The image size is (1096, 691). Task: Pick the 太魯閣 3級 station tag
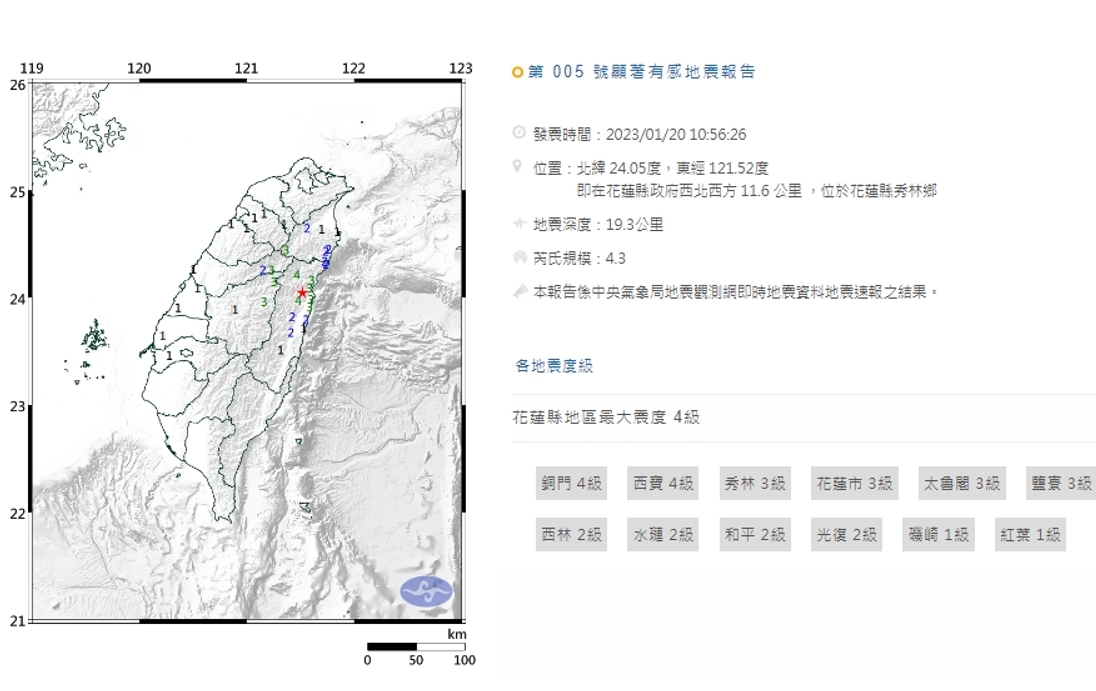click(961, 483)
